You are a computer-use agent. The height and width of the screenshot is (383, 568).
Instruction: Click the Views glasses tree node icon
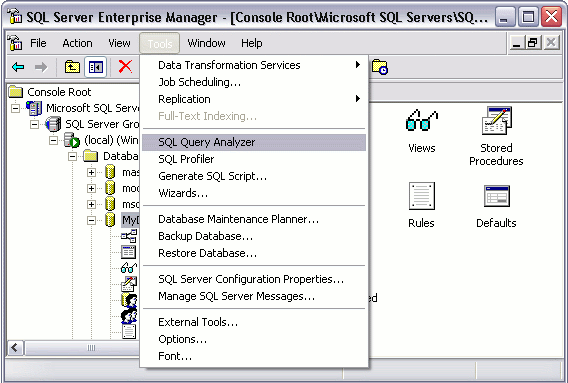(129, 268)
